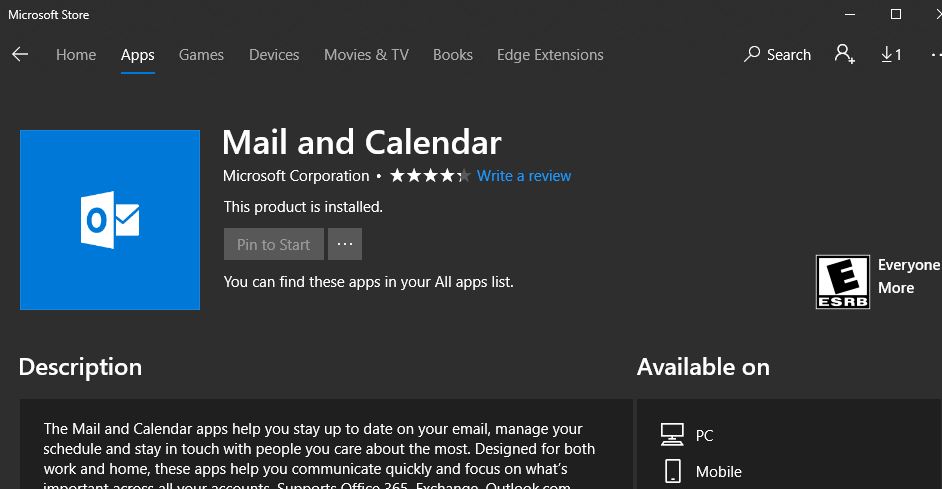Click the back arrow icon
942x489 pixels.
click(x=20, y=55)
